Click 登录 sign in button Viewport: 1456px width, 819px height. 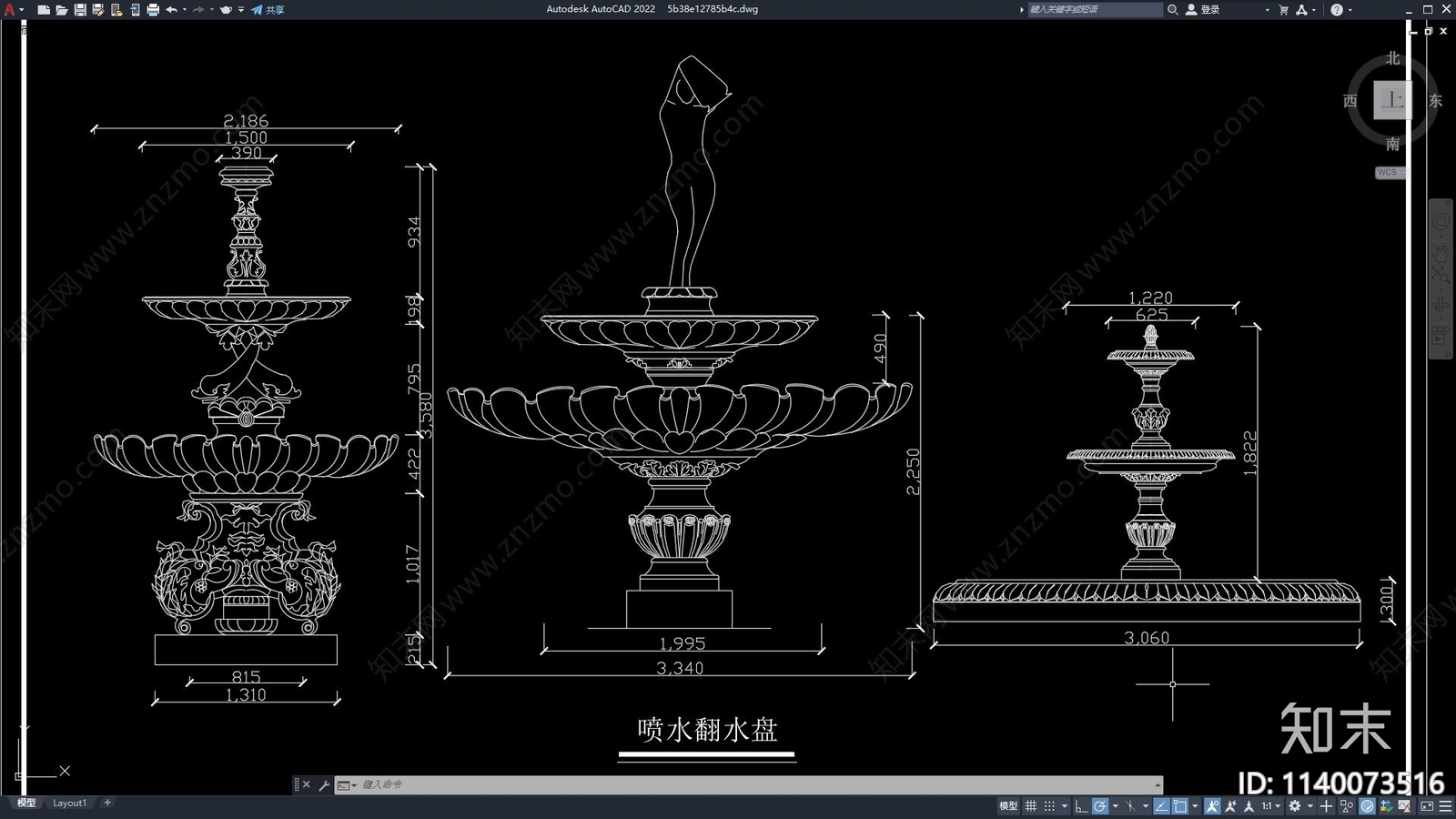click(1203, 9)
